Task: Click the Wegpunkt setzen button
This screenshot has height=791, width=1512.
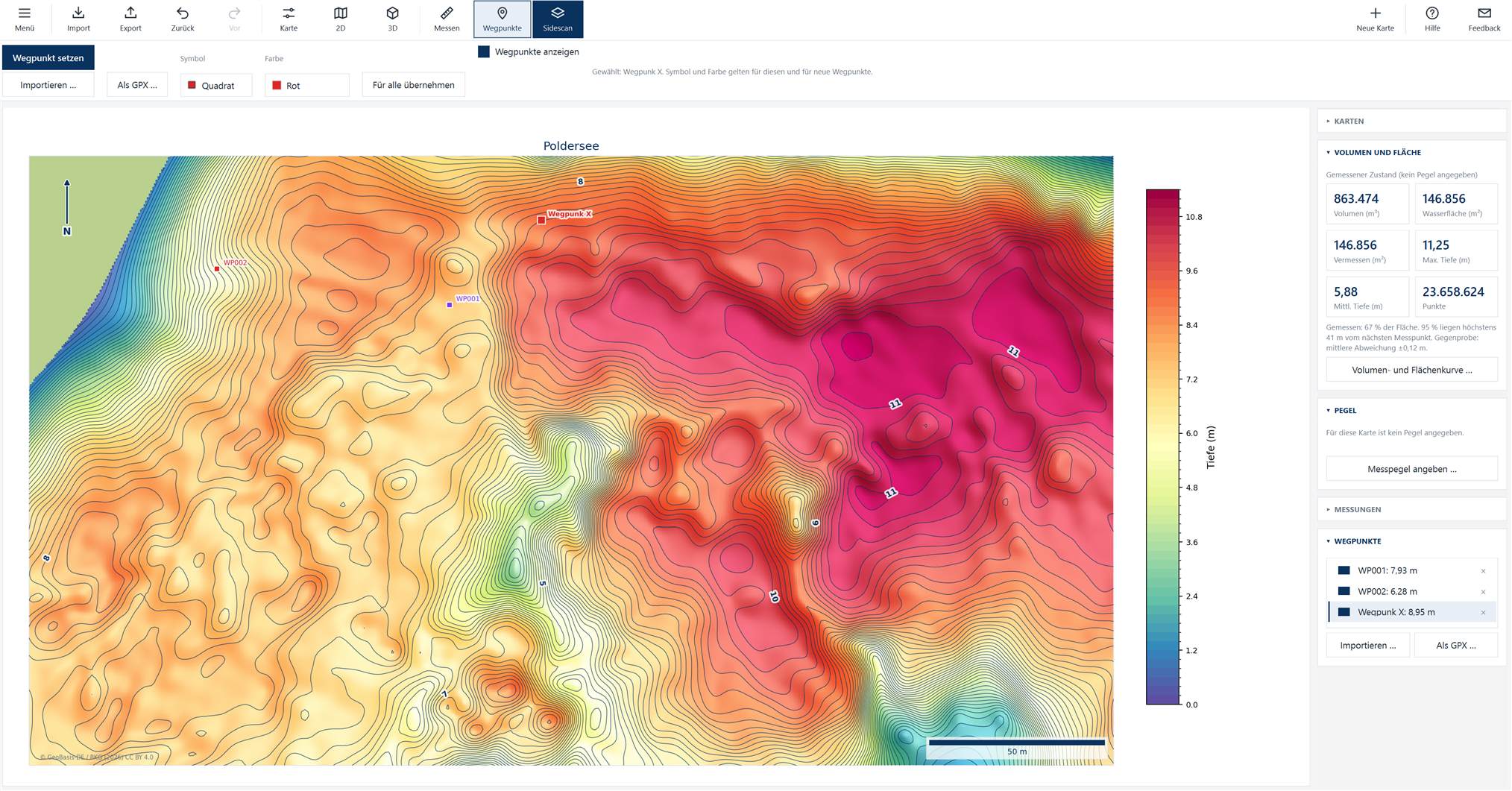Action: coord(48,57)
